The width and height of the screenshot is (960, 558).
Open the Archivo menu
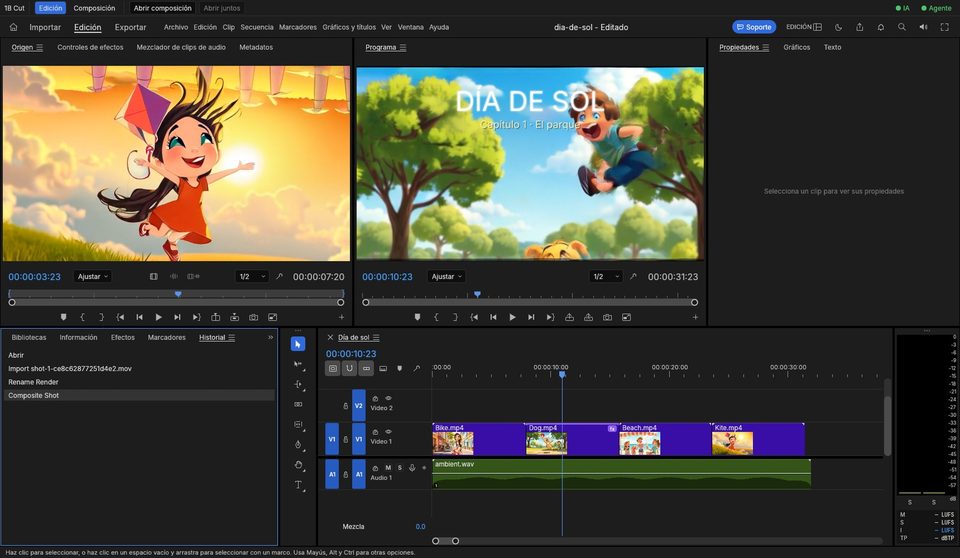(x=176, y=27)
